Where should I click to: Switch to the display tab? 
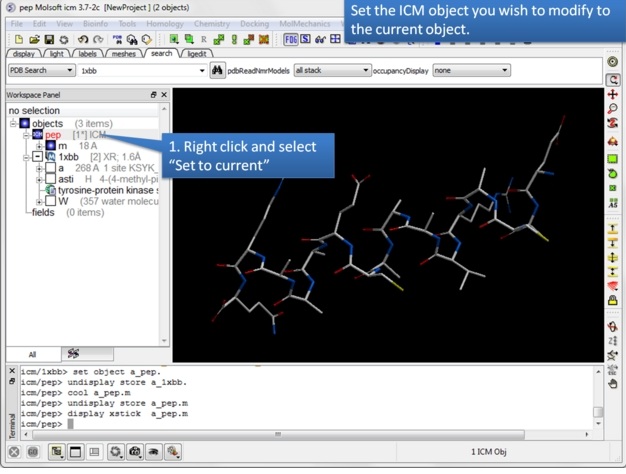coord(24,54)
